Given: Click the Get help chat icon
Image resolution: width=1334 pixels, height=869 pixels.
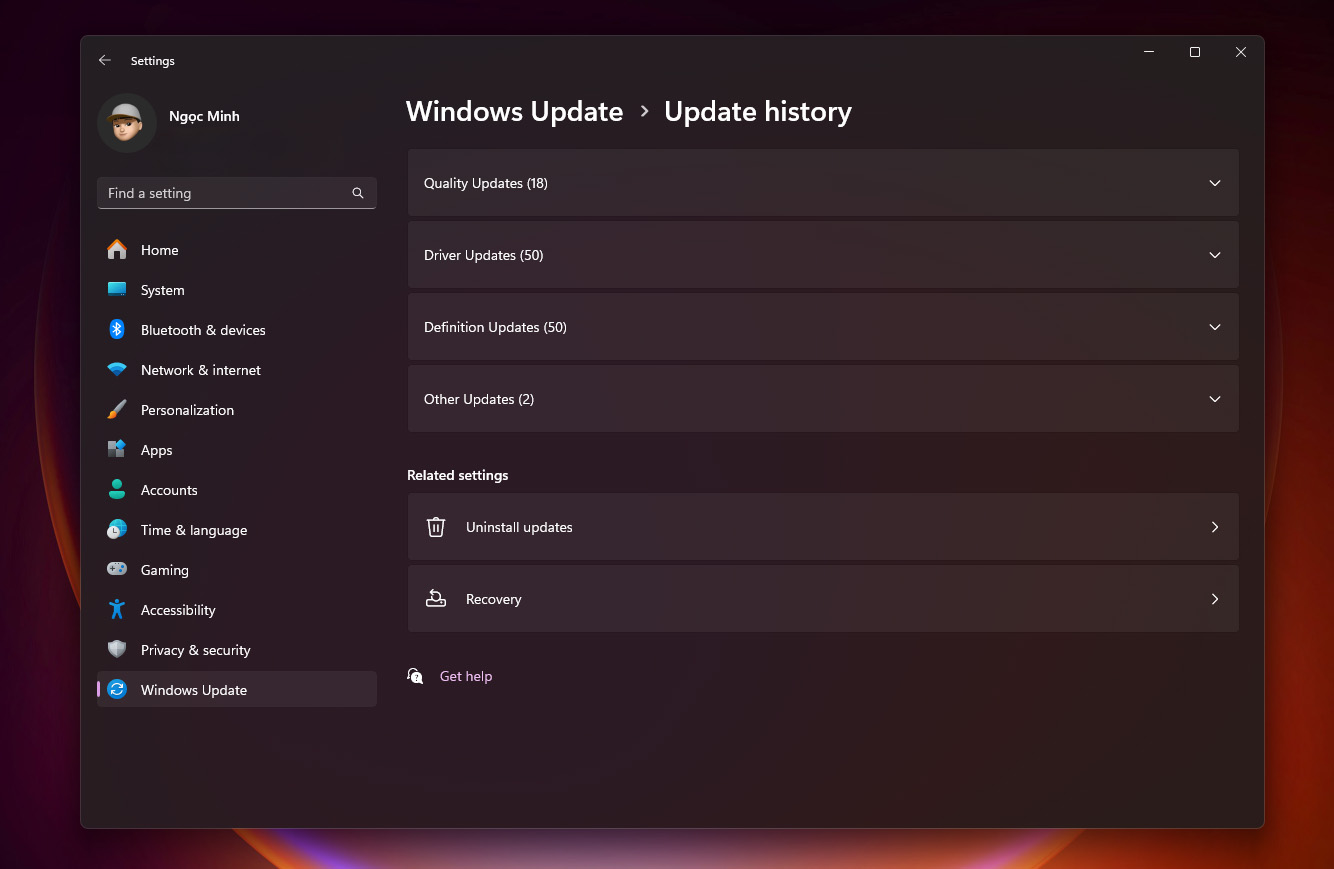Looking at the screenshot, I should 415,676.
